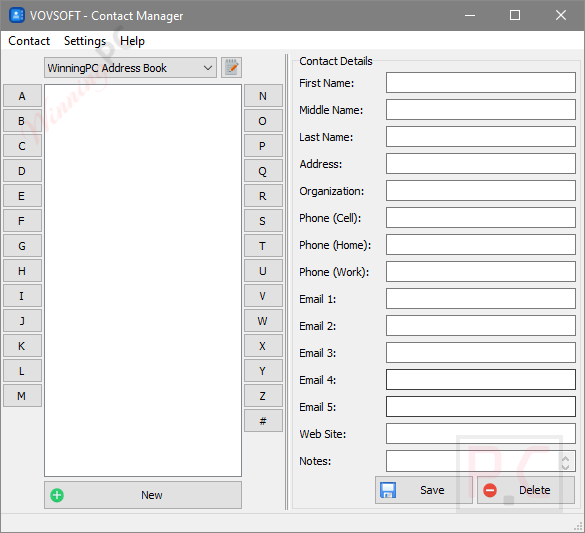Filter contacts by letter O
Viewport: 585px width, 533px height.
point(263,121)
